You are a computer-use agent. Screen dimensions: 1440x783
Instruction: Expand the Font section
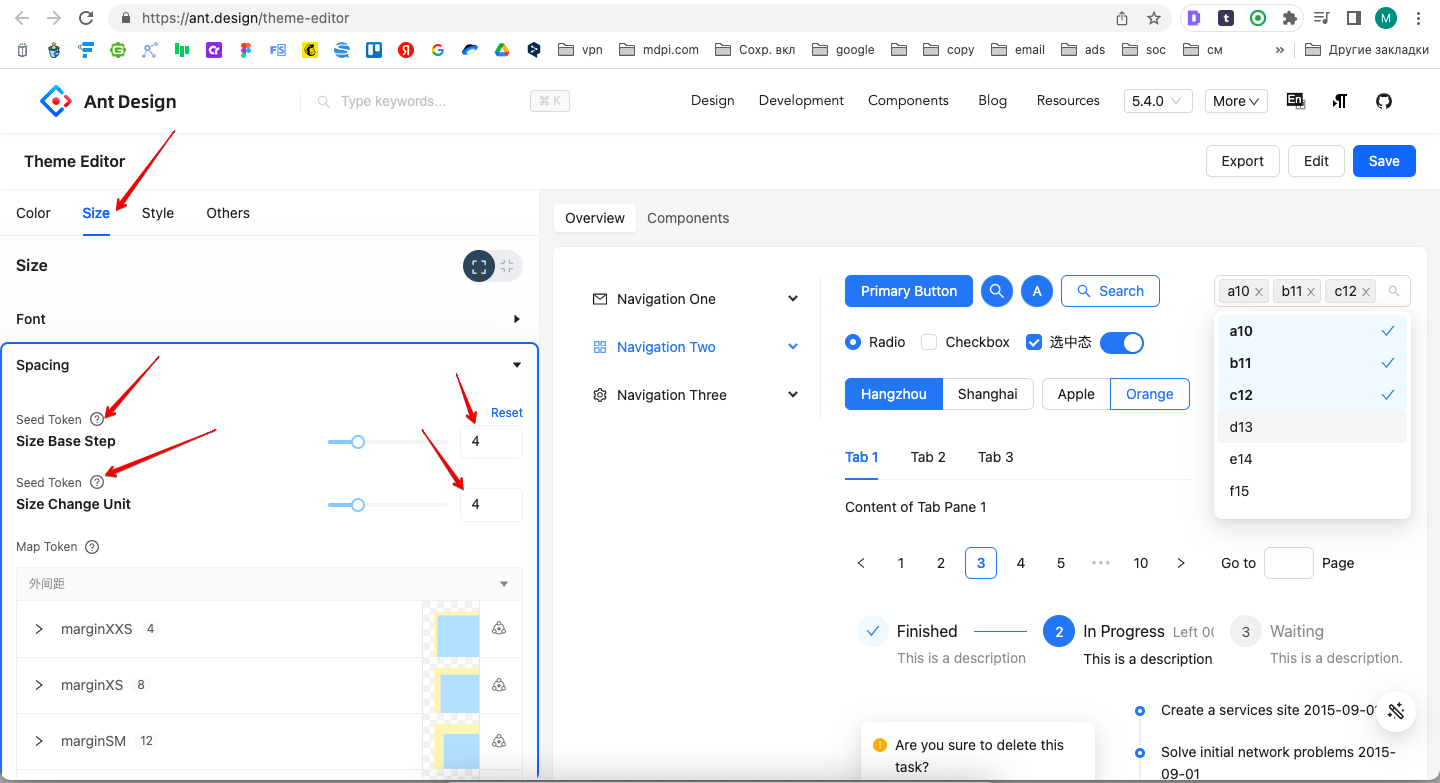[x=516, y=319]
